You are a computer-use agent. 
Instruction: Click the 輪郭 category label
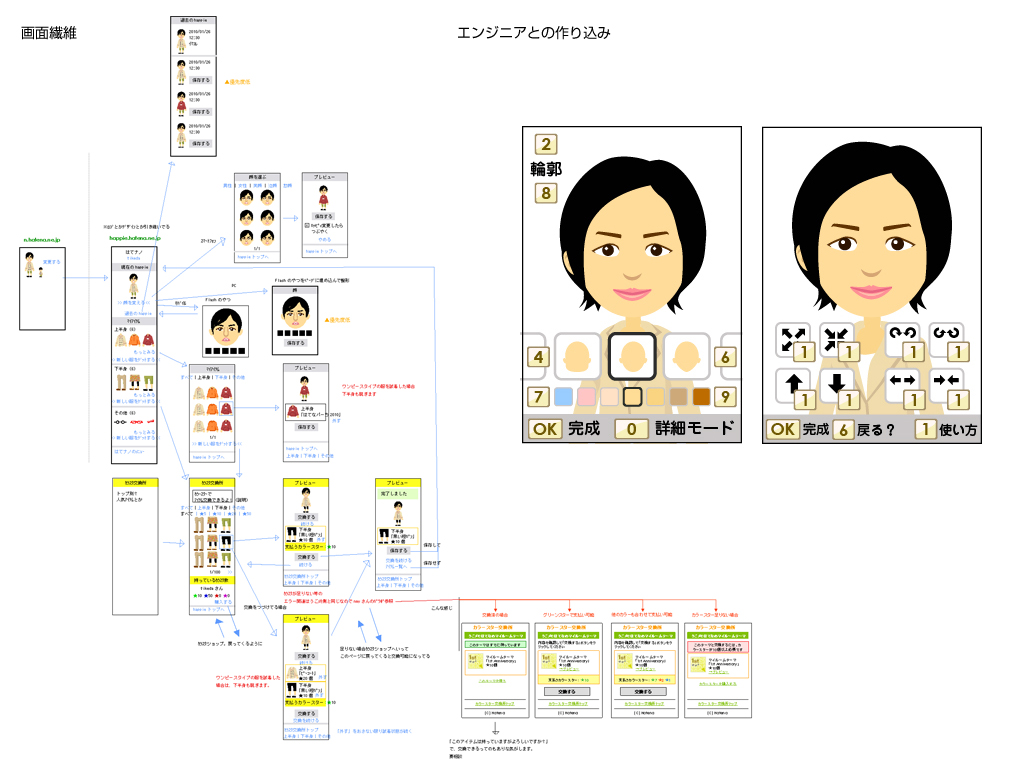pos(546,169)
